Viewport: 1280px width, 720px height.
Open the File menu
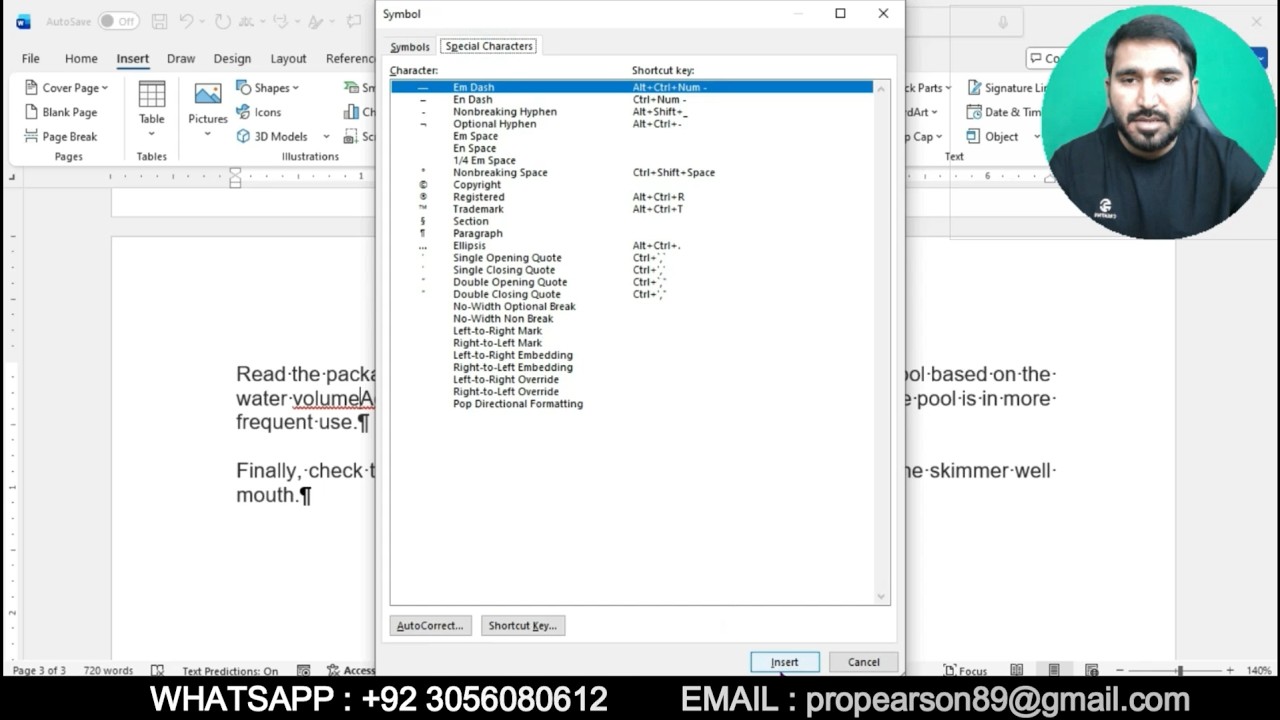pyautogui.click(x=31, y=58)
